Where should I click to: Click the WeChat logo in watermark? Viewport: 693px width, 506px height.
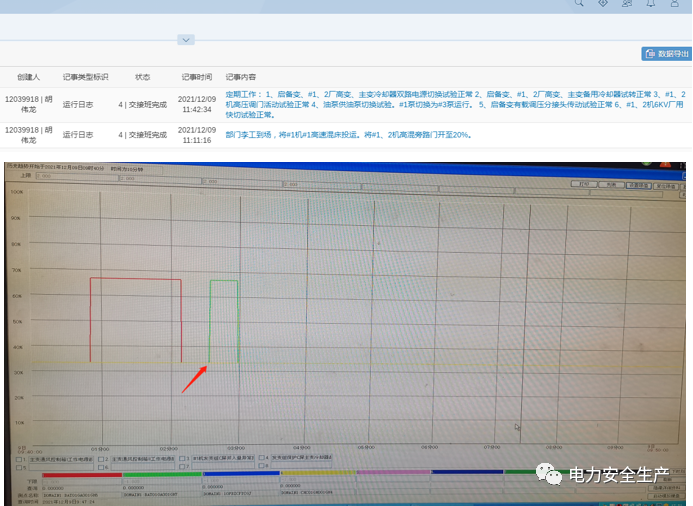pos(548,473)
